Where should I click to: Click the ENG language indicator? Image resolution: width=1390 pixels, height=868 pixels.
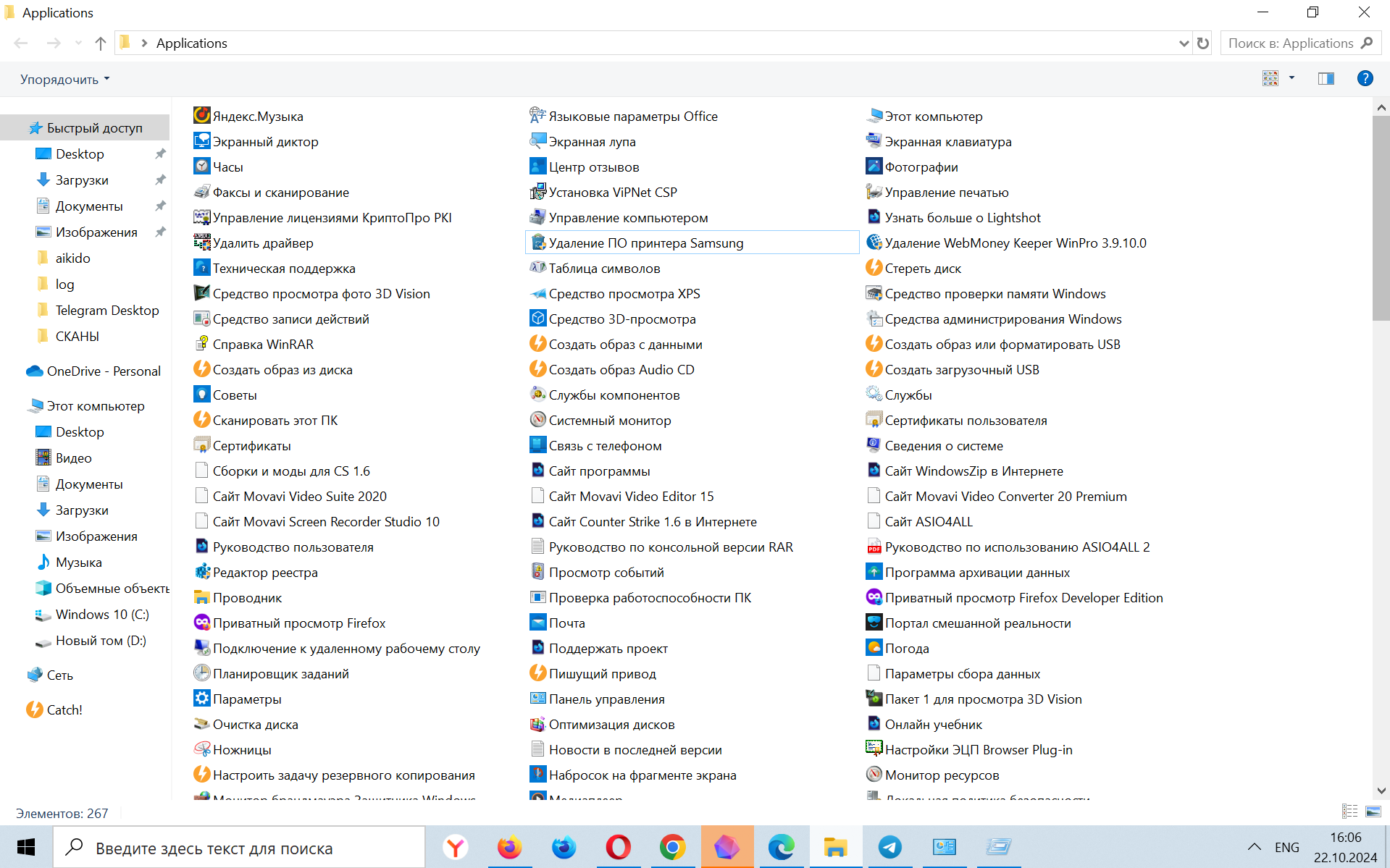pos(1287,847)
